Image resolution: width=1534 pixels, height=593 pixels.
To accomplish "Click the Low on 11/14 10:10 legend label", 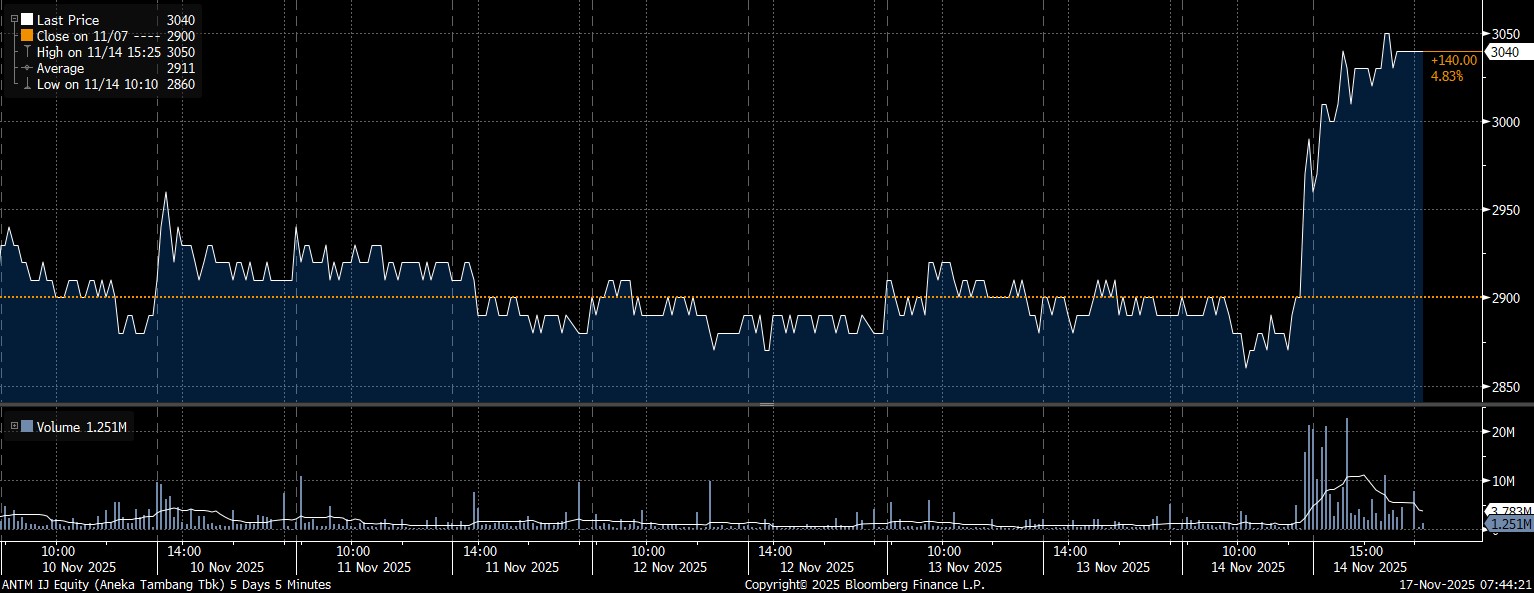I will [98, 85].
